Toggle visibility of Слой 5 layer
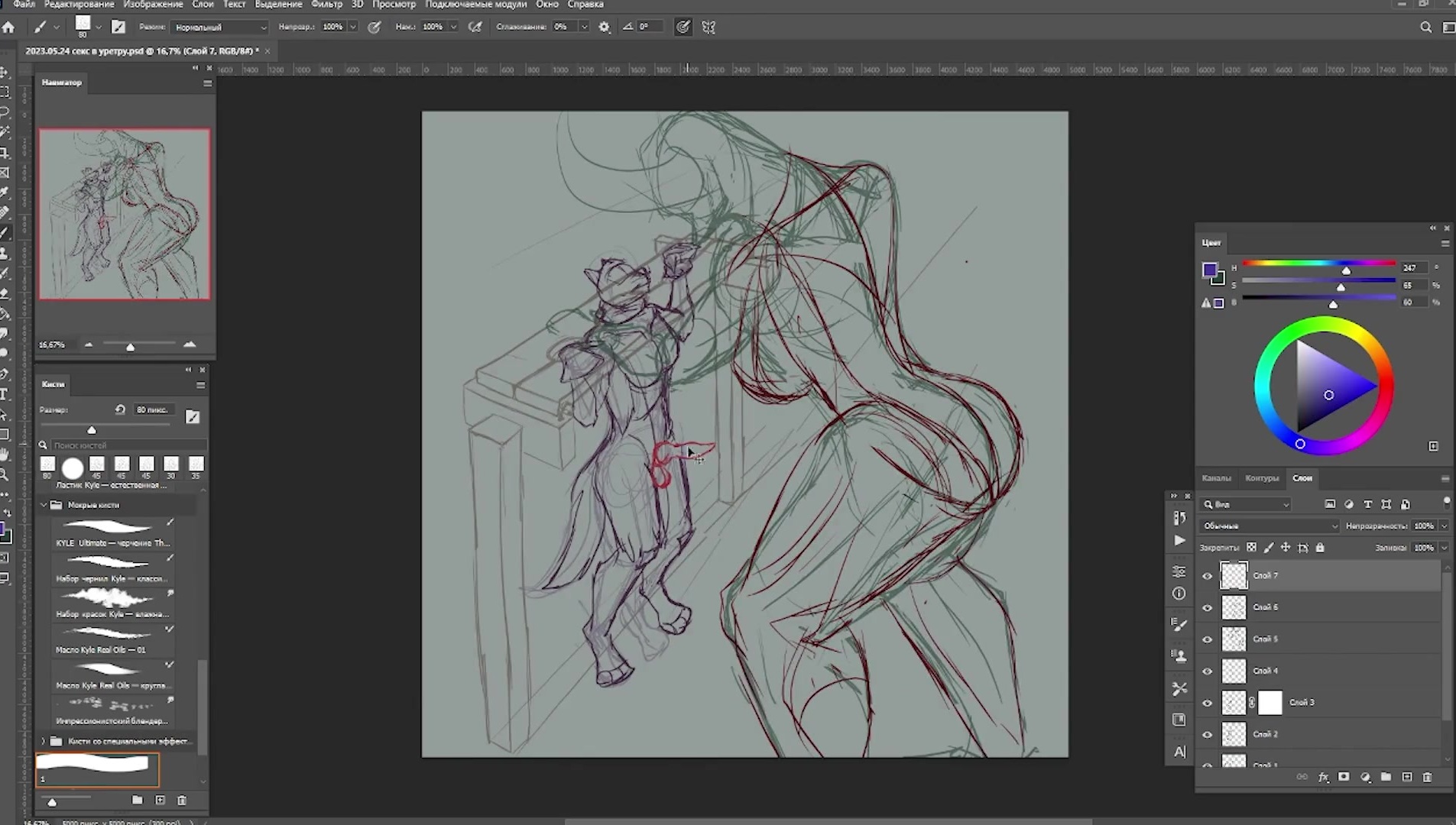The height and width of the screenshot is (825, 1456). coord(1208,639)
